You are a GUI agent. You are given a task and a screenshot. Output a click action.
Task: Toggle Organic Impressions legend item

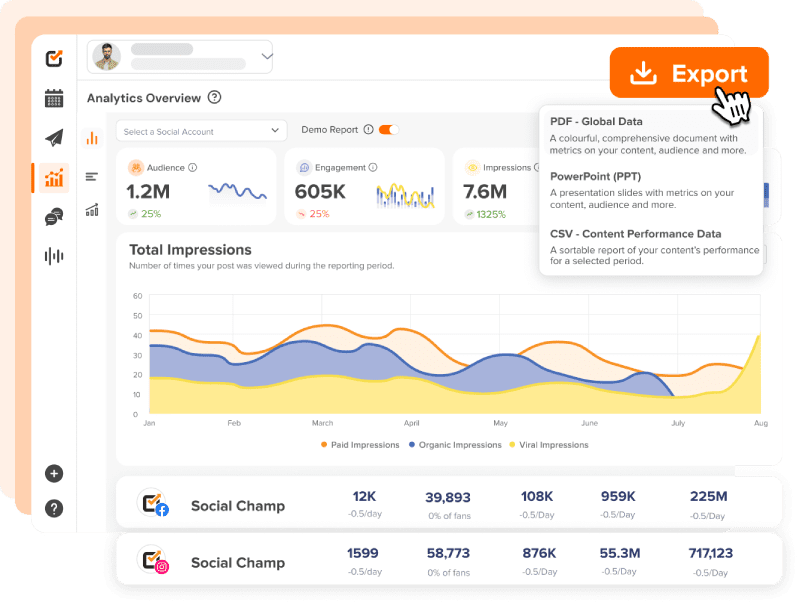tap(455, 445)
